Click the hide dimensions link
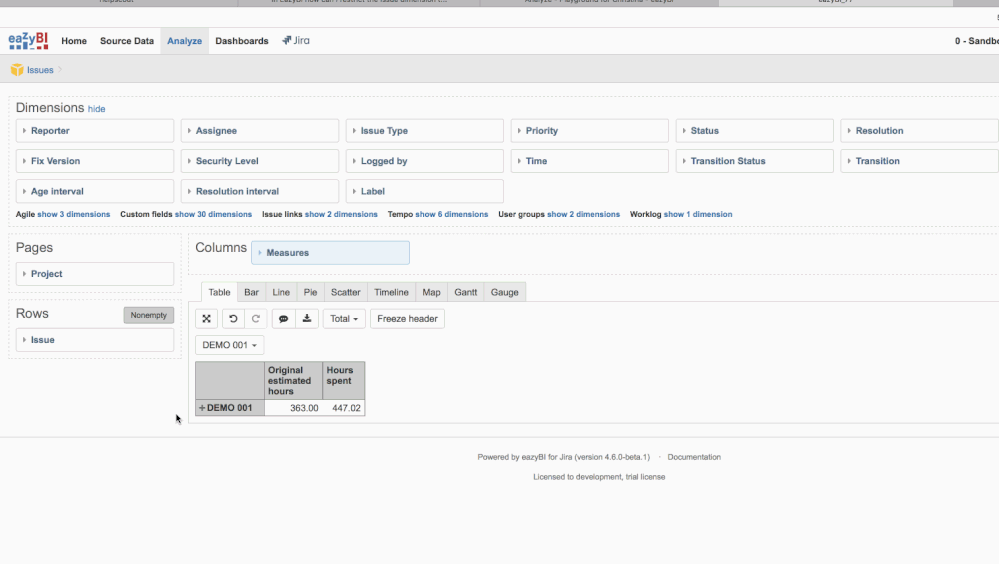999x564 pixels. (96, 109)
